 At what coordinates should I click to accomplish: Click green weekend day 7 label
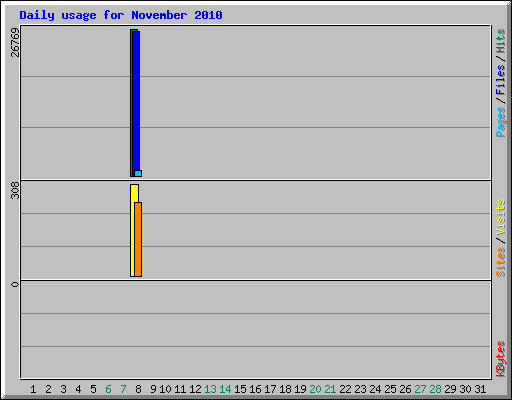[x=123, y=389]
